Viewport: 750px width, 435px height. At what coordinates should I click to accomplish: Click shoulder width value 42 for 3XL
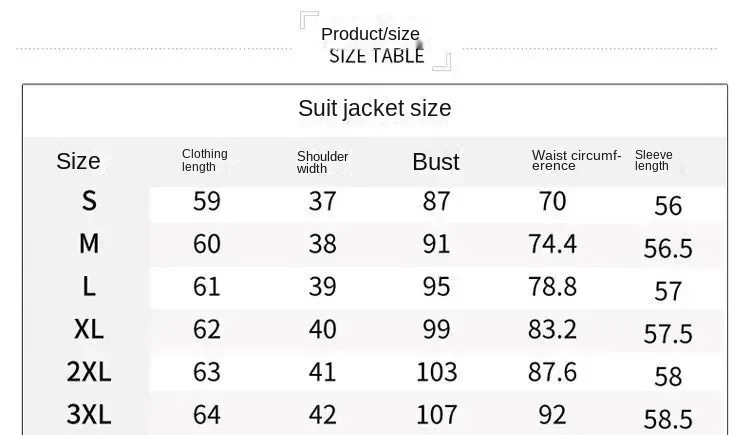pos(322,414)
